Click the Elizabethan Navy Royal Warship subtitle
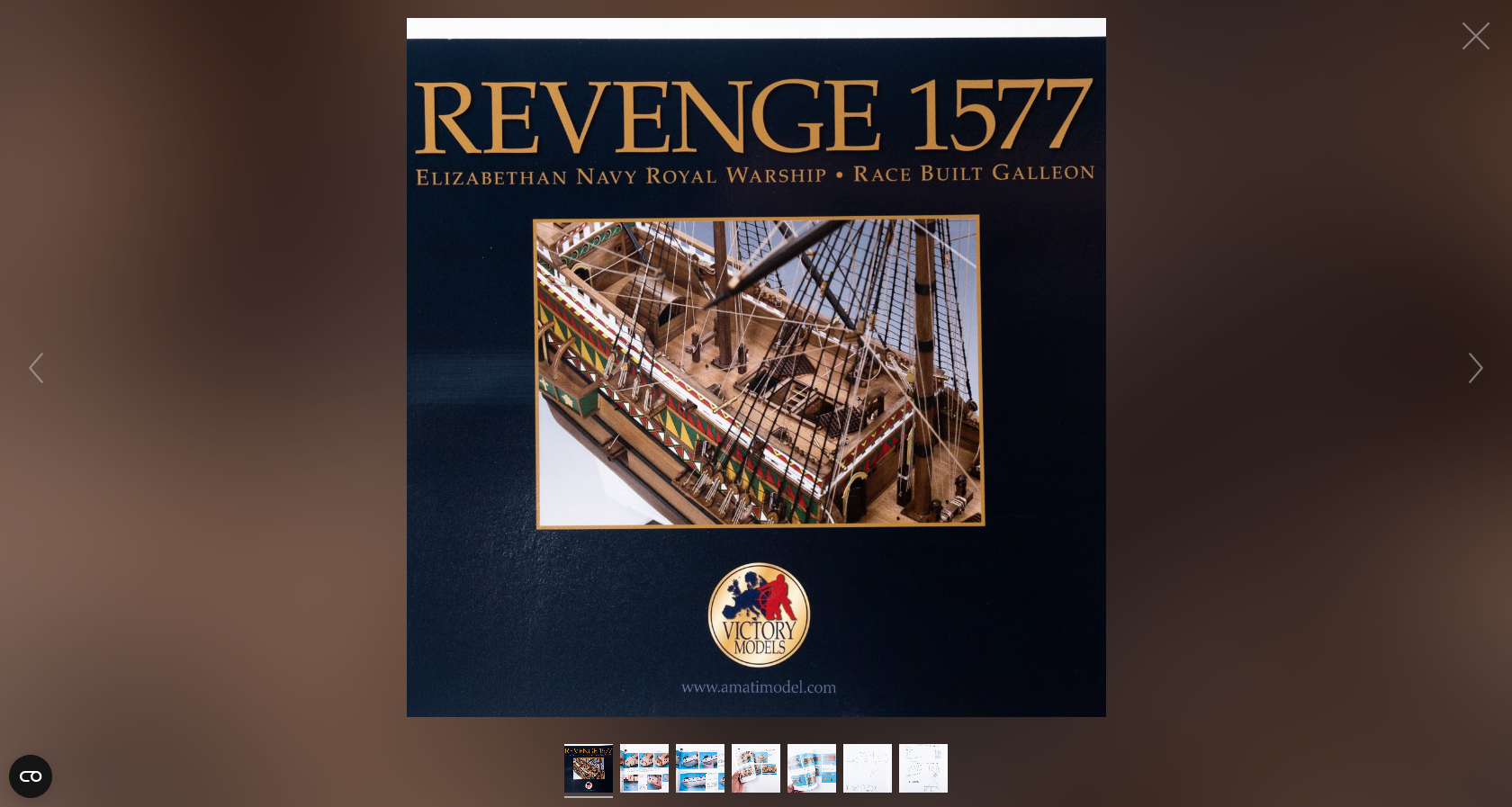1512x807 pixels. coord(621,176)
